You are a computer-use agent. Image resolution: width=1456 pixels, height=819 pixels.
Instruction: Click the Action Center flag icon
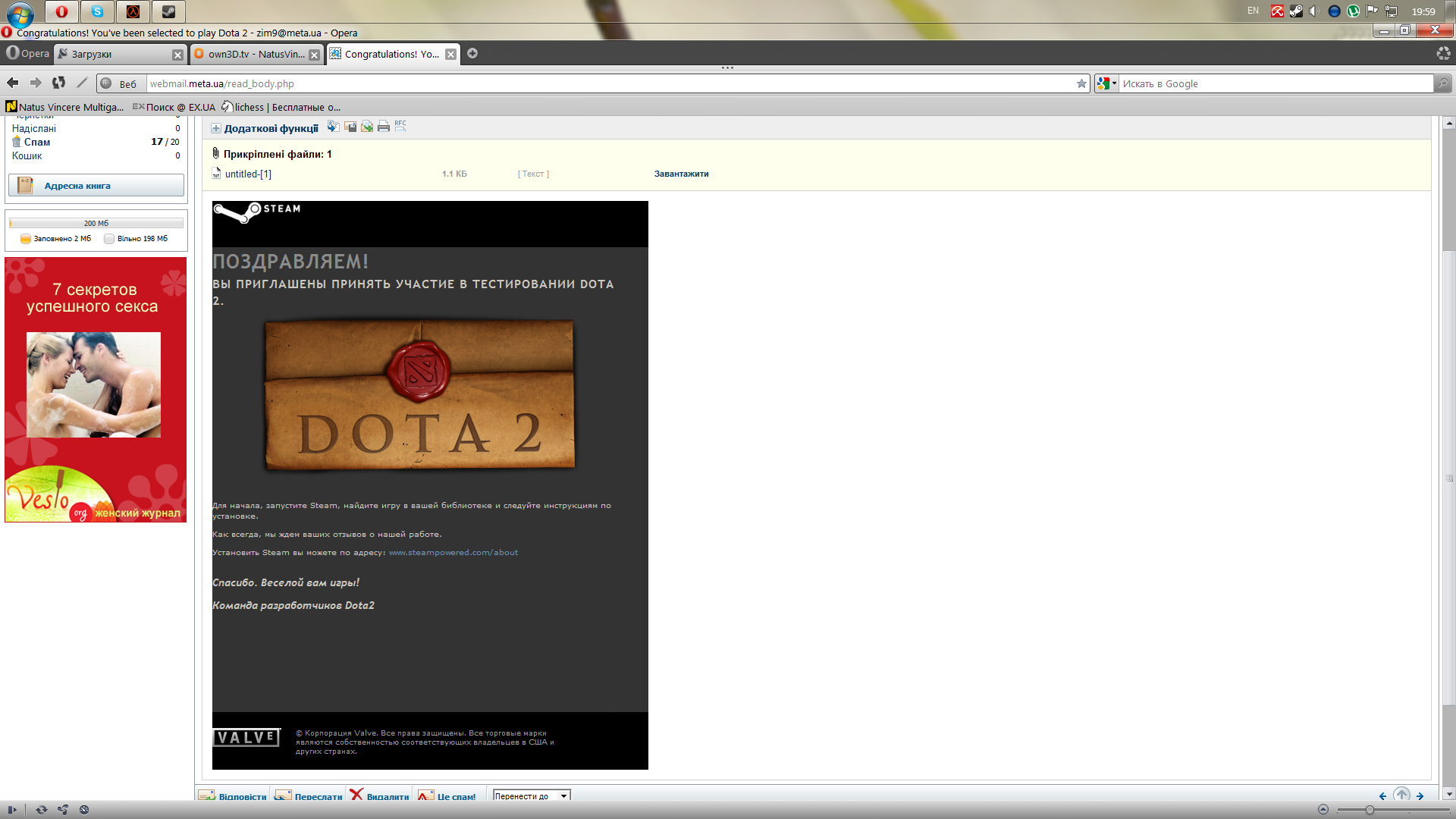(x=1372, y=11)
